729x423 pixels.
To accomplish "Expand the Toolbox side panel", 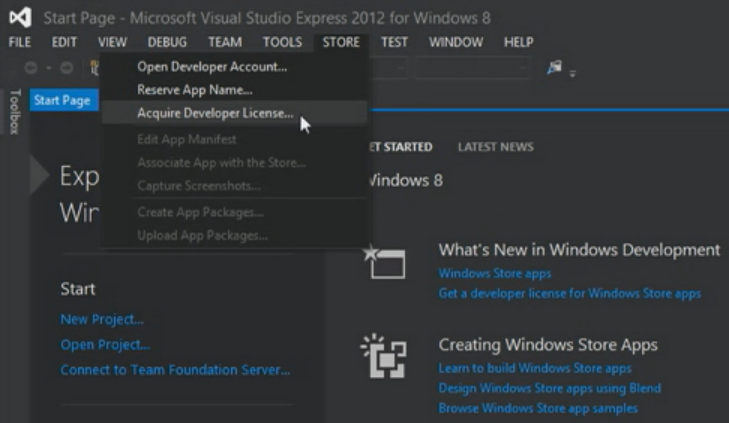I will pyautogui.click(x=15, y=112).
